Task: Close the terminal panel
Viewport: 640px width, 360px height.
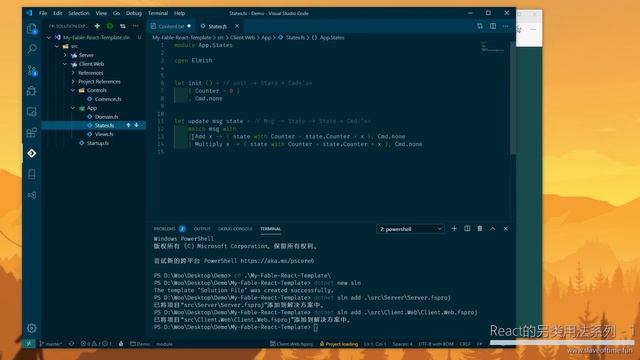Action: [506, 229]
